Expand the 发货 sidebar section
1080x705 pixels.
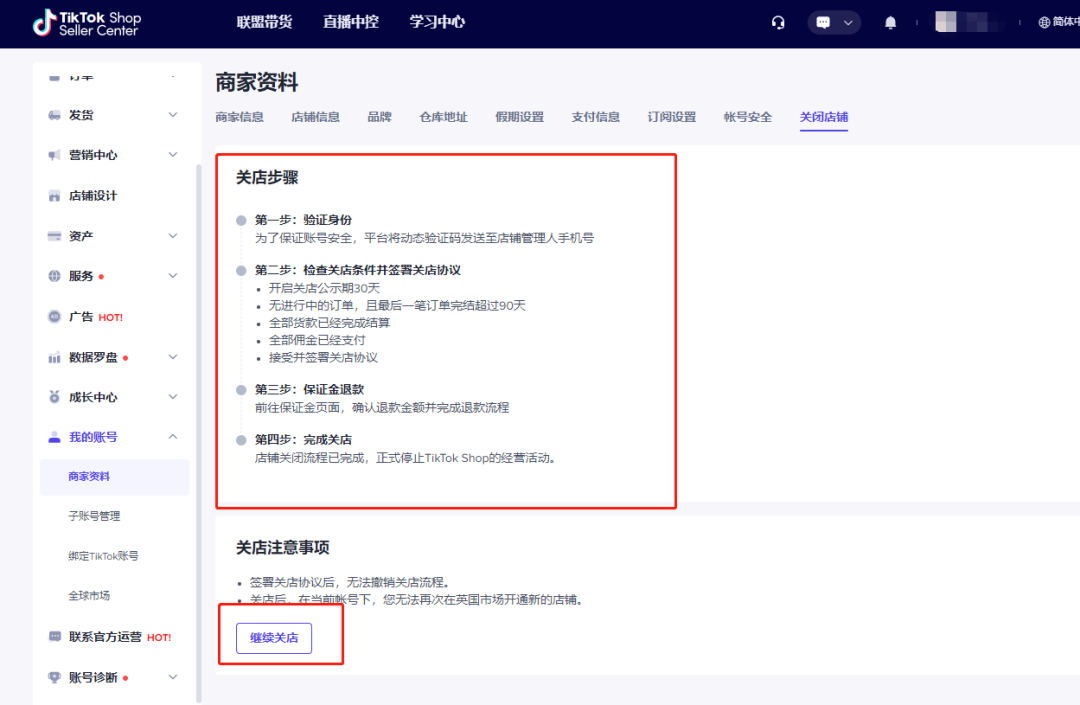(x=173, y=115)
